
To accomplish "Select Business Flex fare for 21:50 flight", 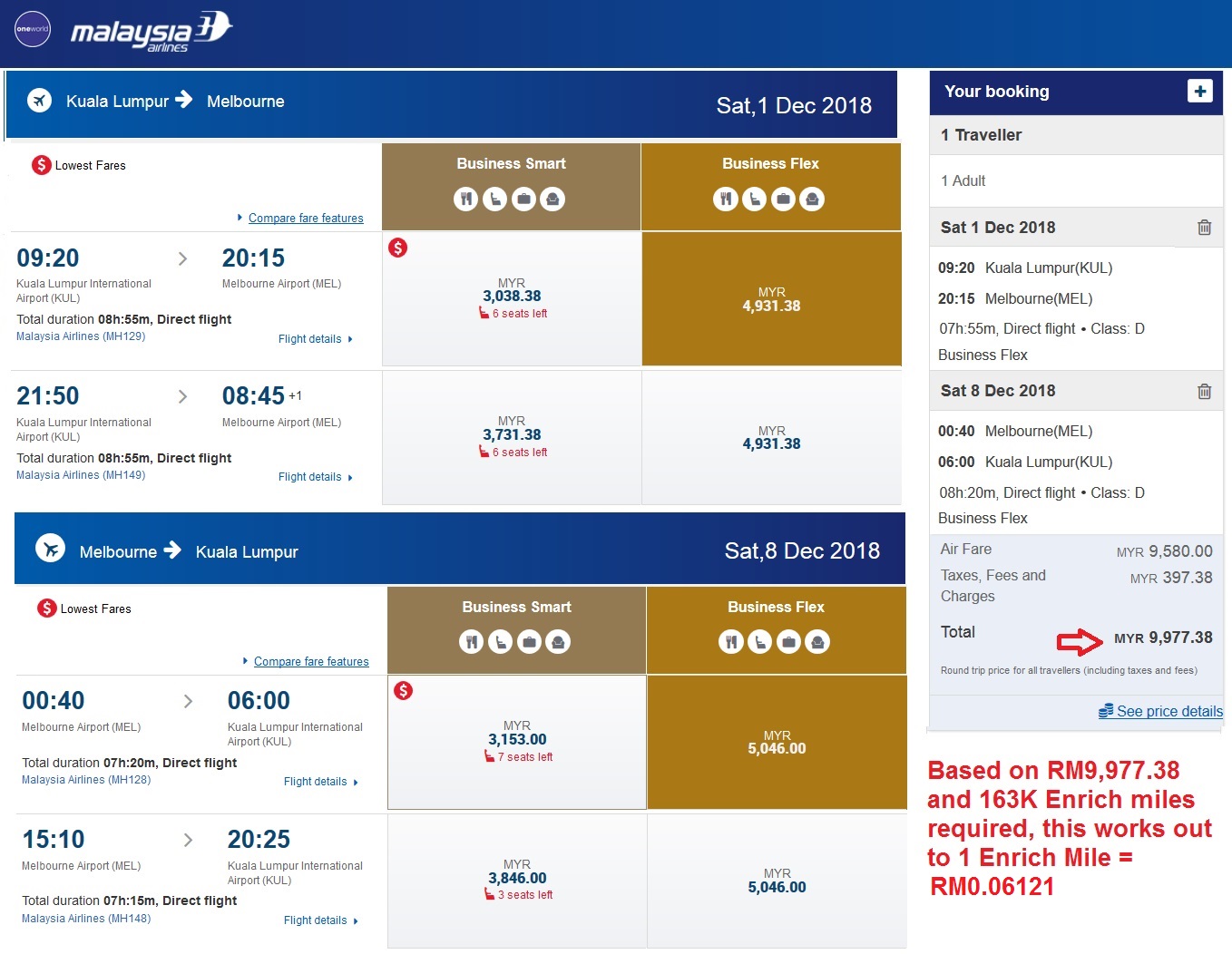I will [x=771, y=438].
